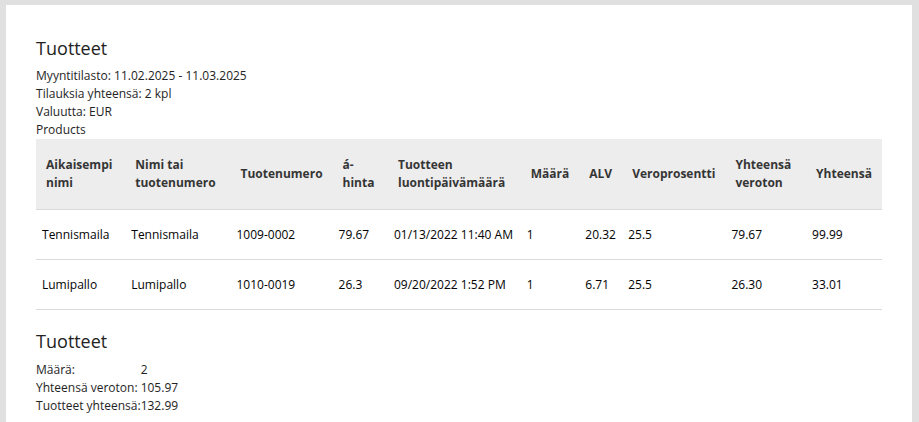Click the 'ALV' column header

point(600,173)
